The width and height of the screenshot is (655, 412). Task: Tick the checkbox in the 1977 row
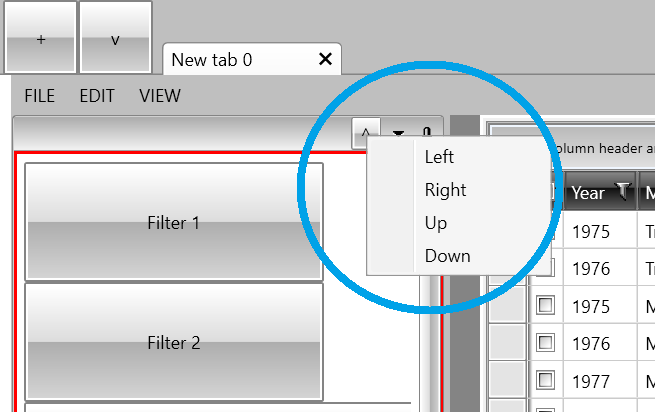(x=546, y=380)
